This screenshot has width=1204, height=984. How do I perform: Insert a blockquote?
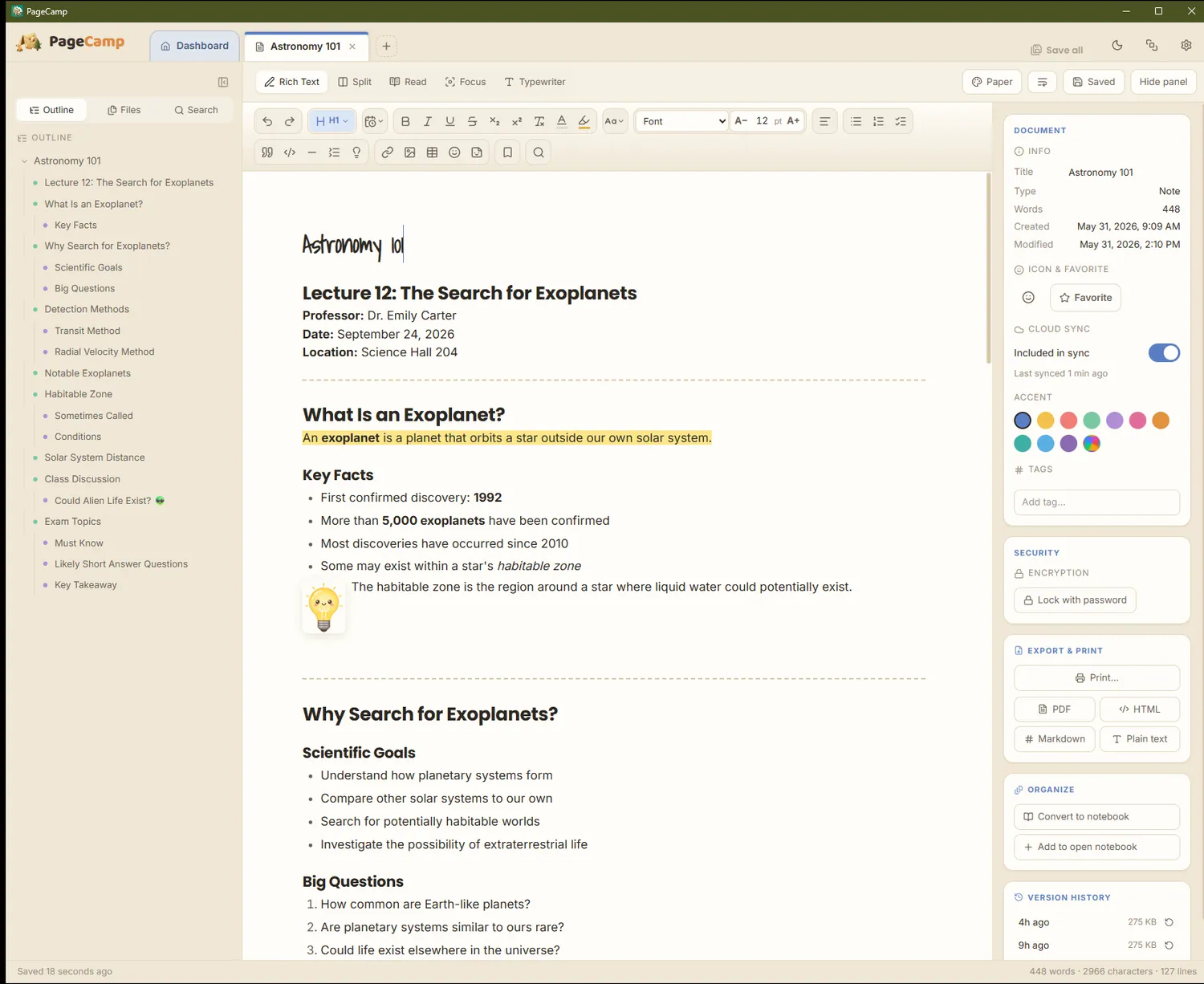coord(267,152)
